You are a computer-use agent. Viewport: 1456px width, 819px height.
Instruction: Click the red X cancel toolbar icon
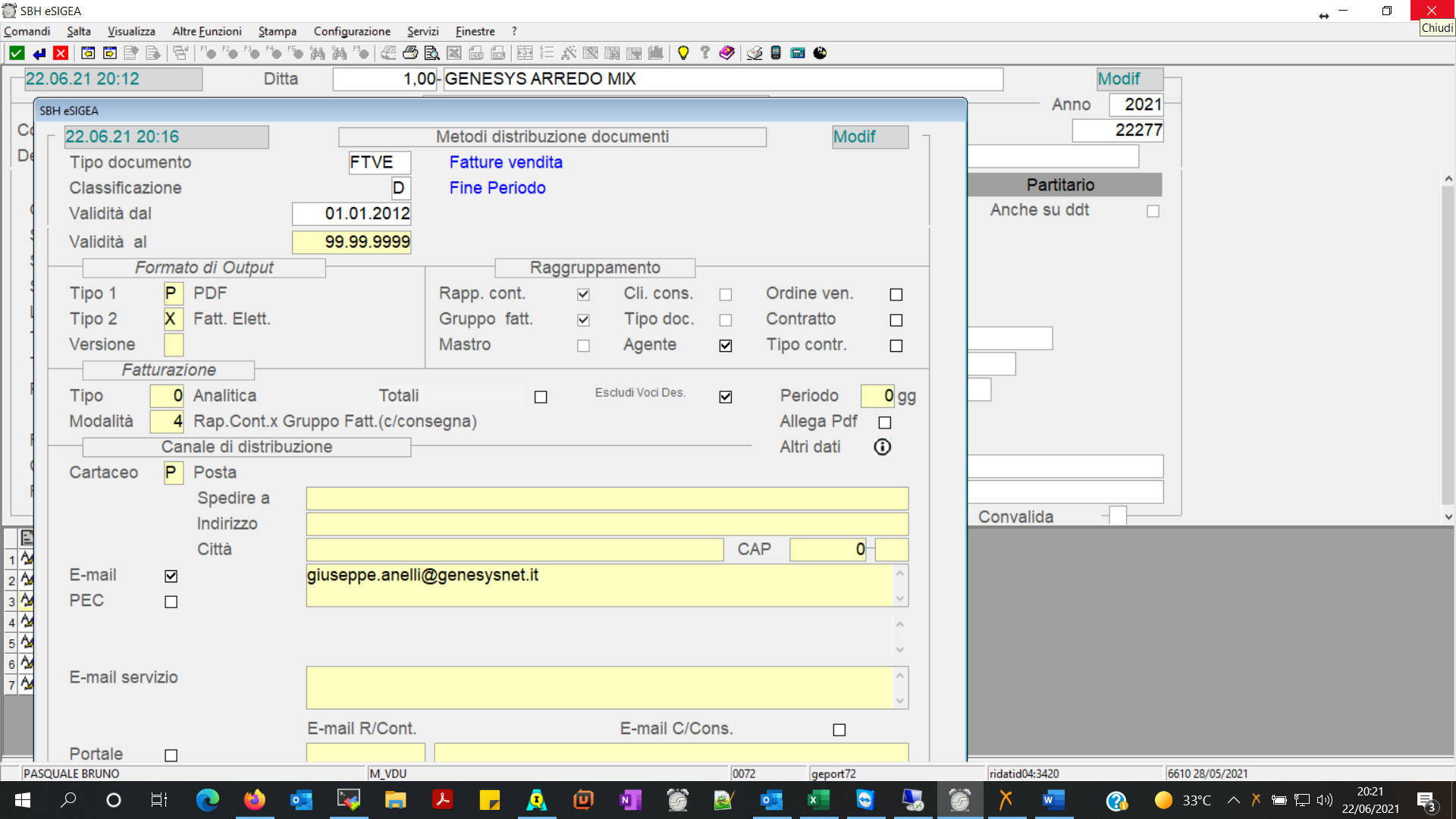pyautogui.click(x=61, y=53)
